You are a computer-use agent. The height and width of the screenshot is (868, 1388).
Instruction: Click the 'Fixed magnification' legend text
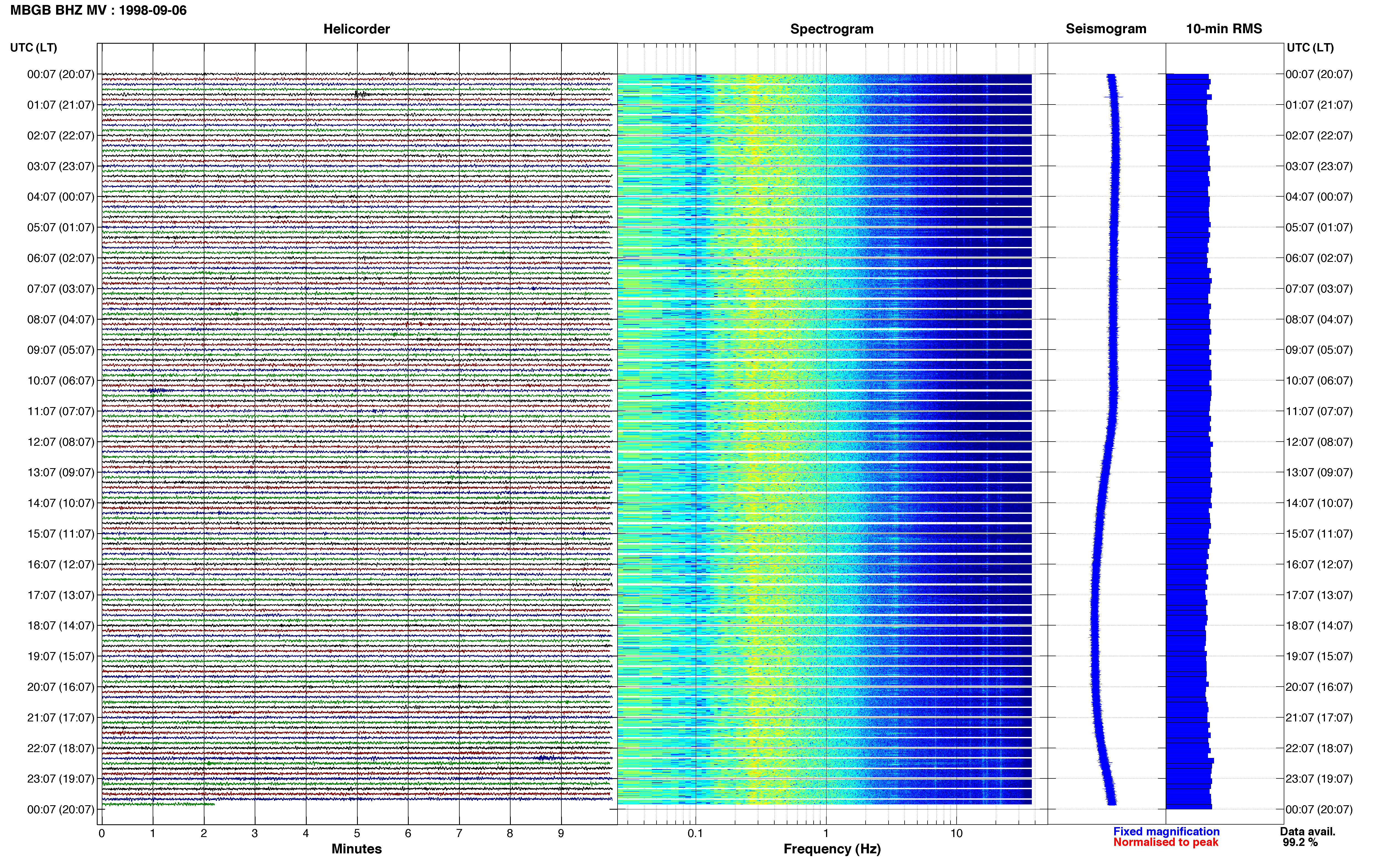(x=1166, y=831)
